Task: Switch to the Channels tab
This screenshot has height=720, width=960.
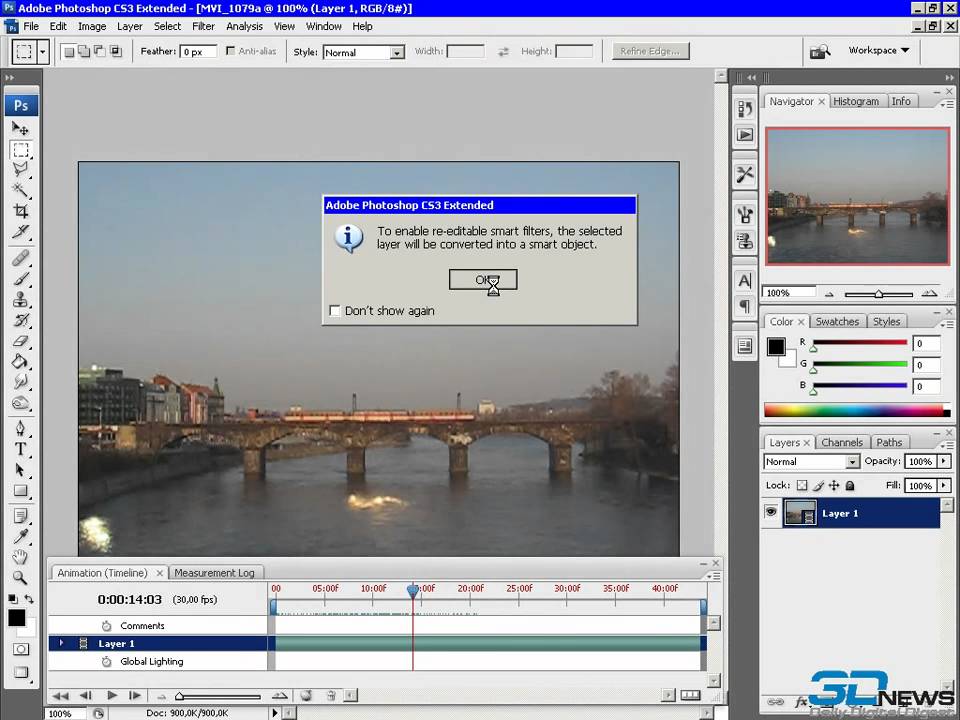Action: pos(842,442)
